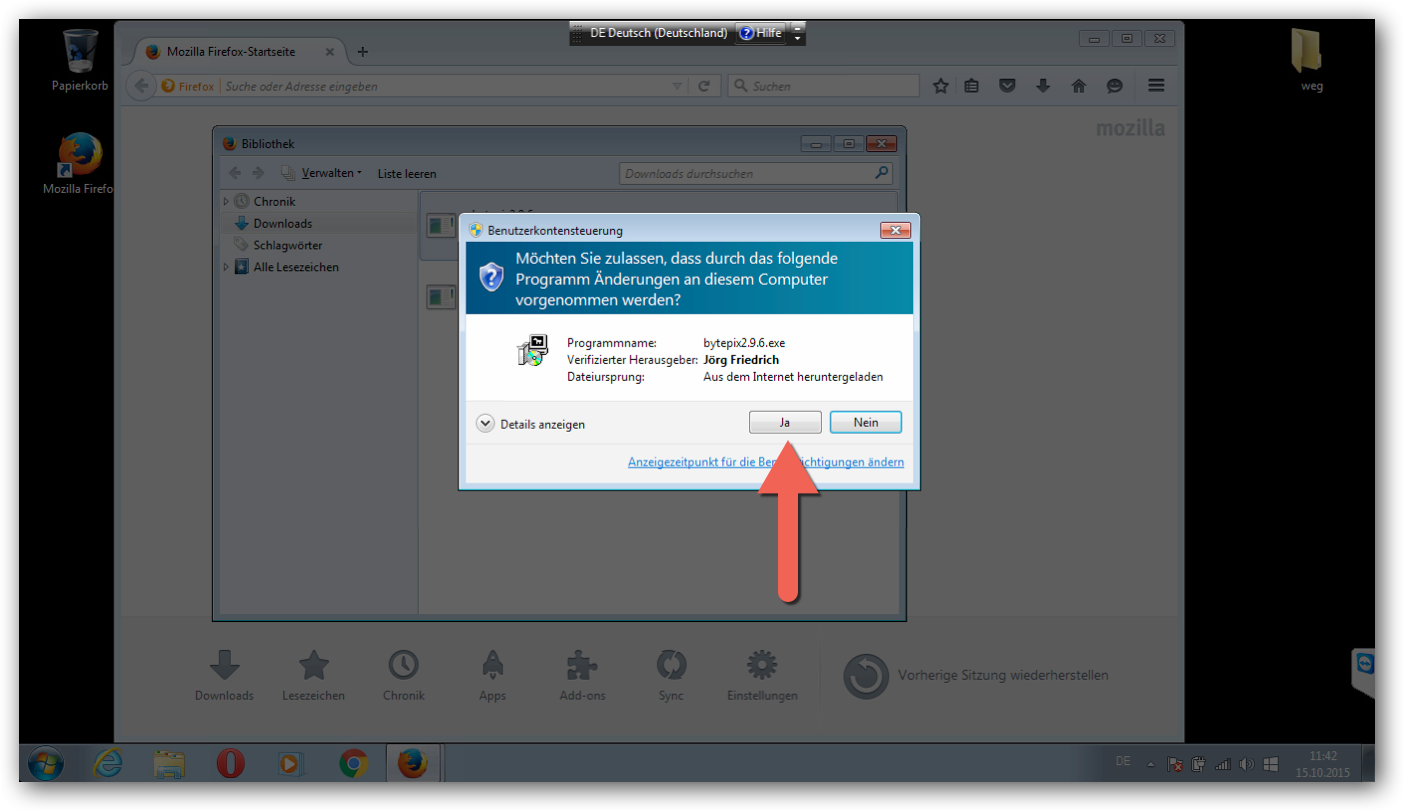Viewport: 1404px width, 811px height.
Task: Click the network signal tray icon
Action: (x=1222, y=765)
